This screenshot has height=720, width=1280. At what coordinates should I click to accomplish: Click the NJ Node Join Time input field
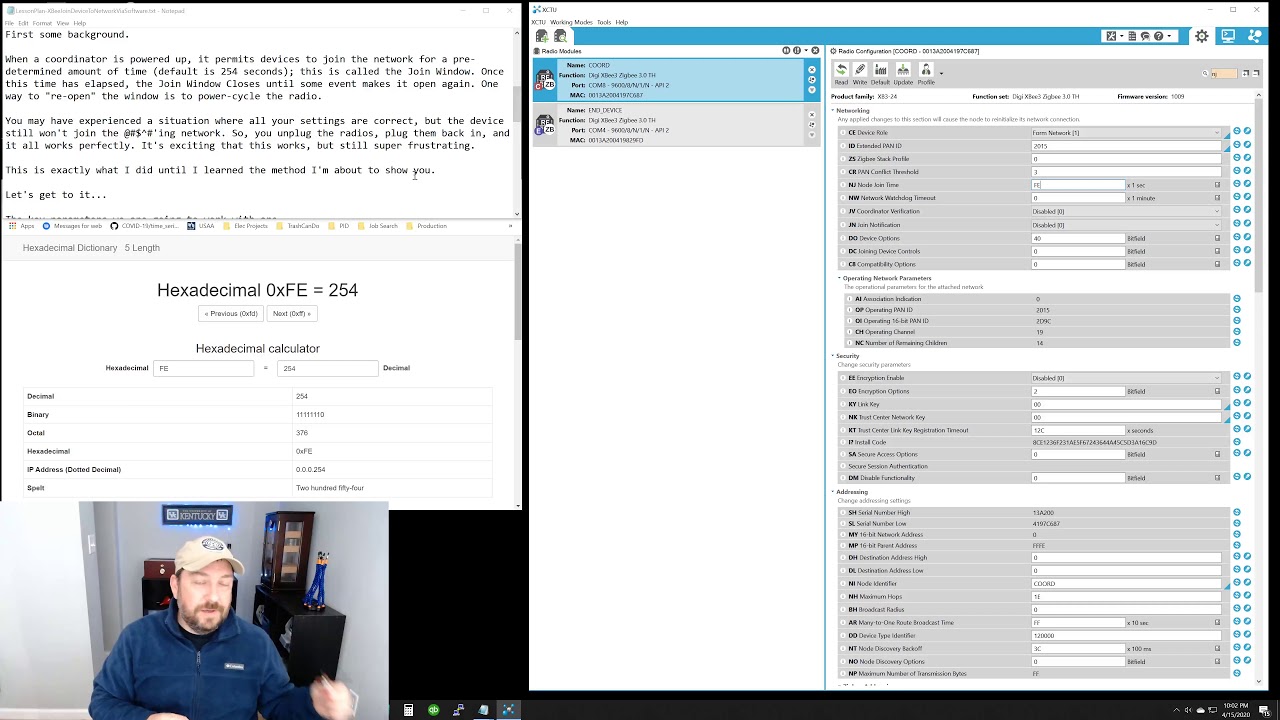pyautogui.click(x=1078, y=185)
